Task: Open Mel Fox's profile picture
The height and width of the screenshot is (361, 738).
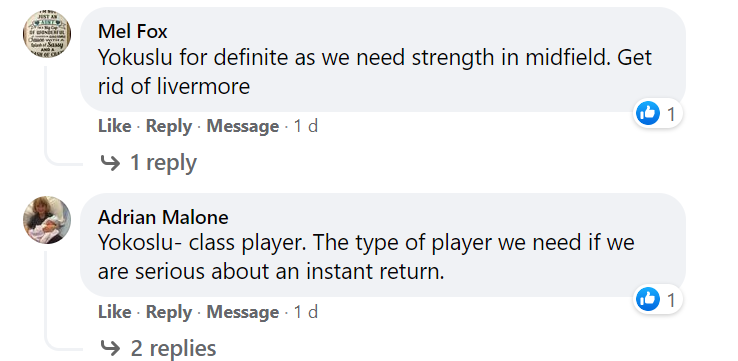Action: click(x=47, y=33)
